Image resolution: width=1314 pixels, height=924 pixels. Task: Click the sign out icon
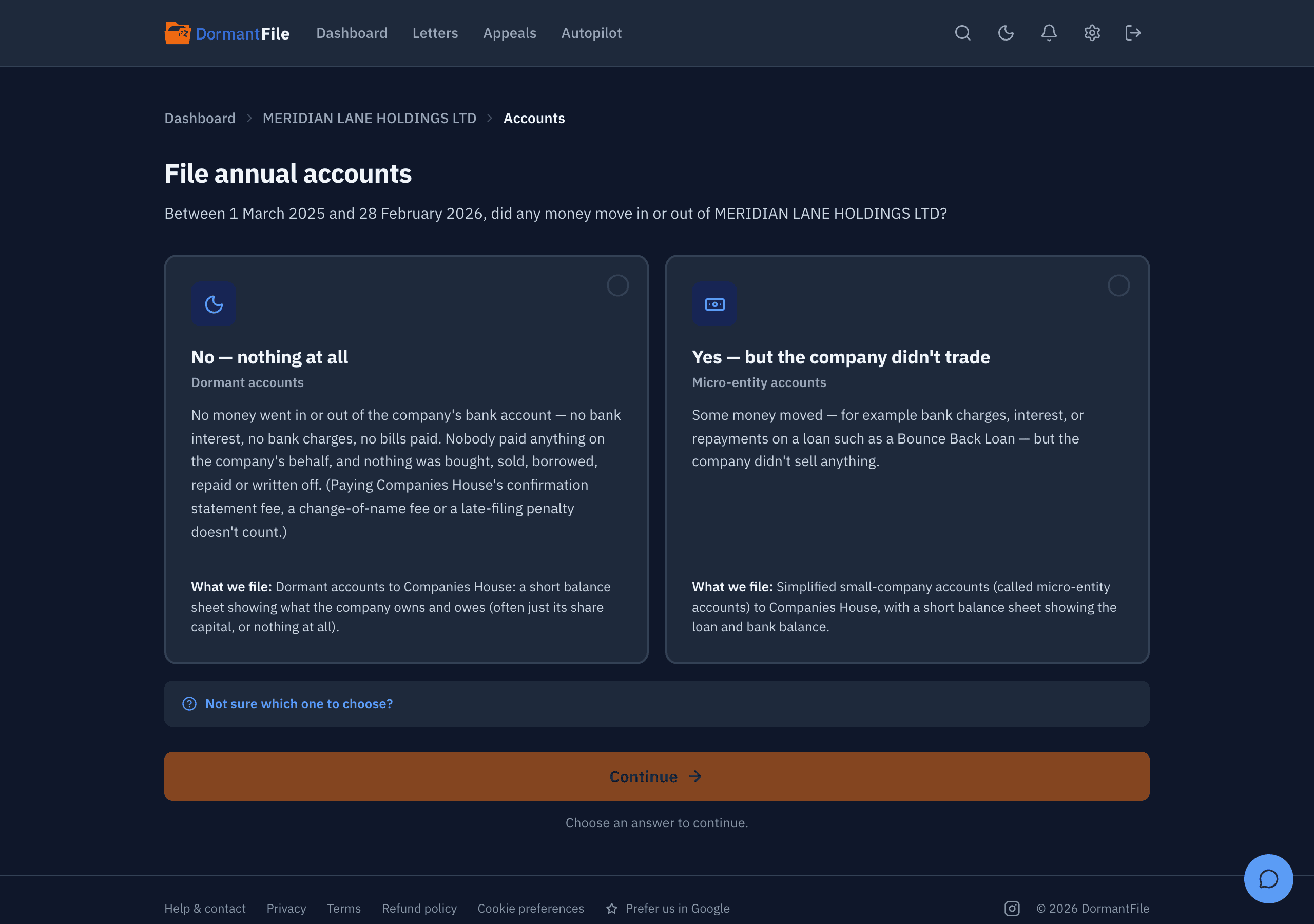click(1133, 33)
